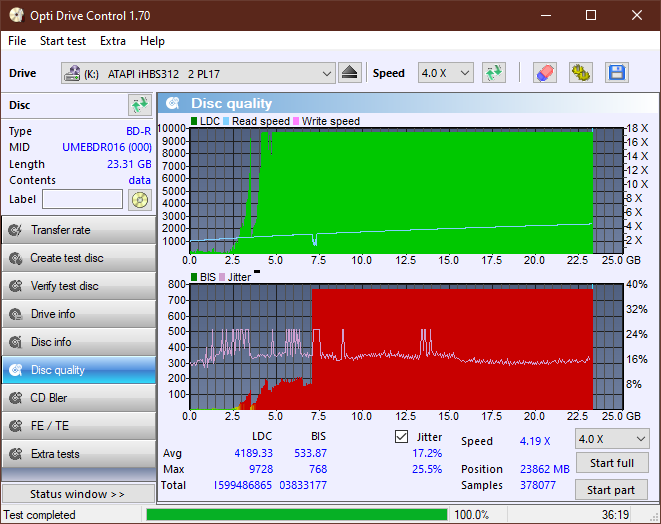Open the Drive selection dropdown

pyautogui.click(x=198, y=73)
